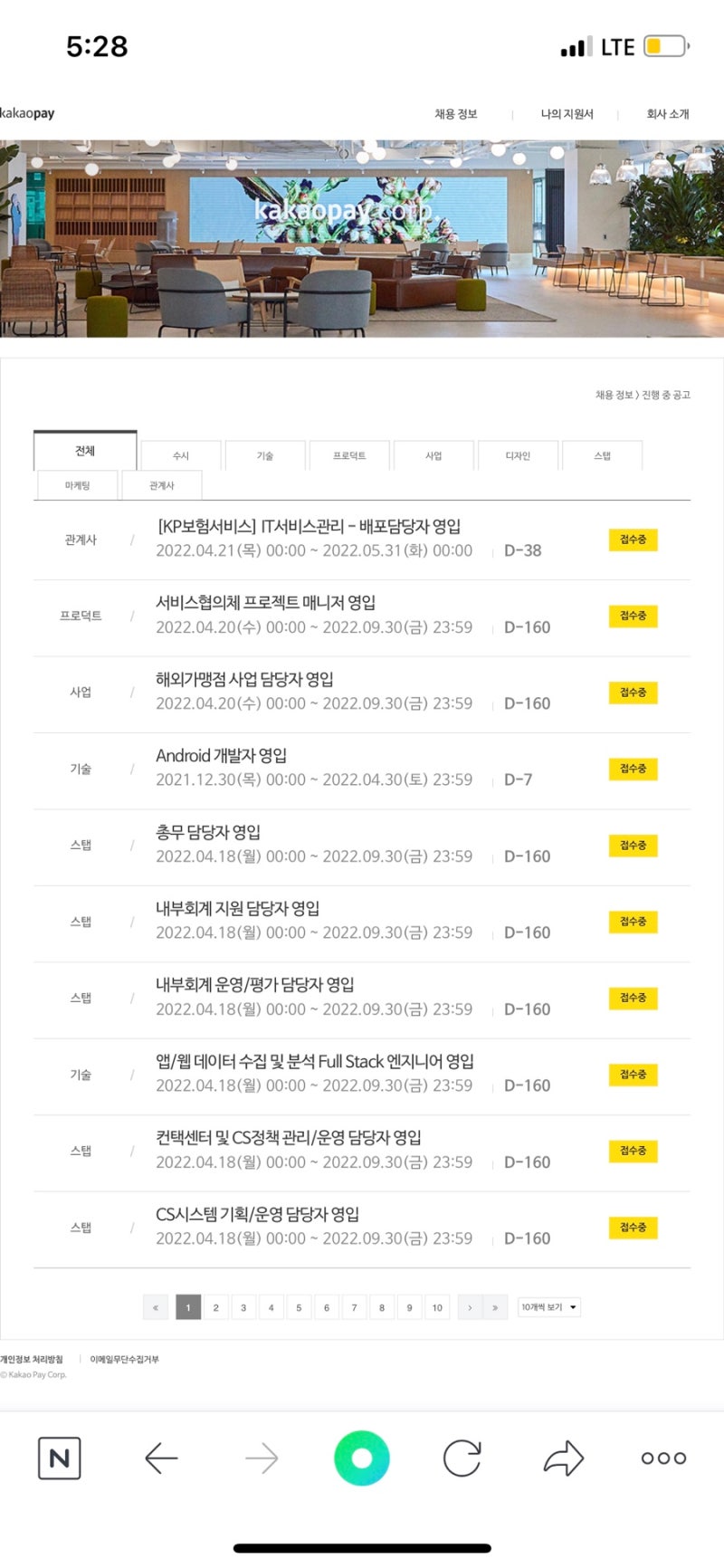Tap the browser forward arrow
The image size is (724, 1568).
point(262,1458)
